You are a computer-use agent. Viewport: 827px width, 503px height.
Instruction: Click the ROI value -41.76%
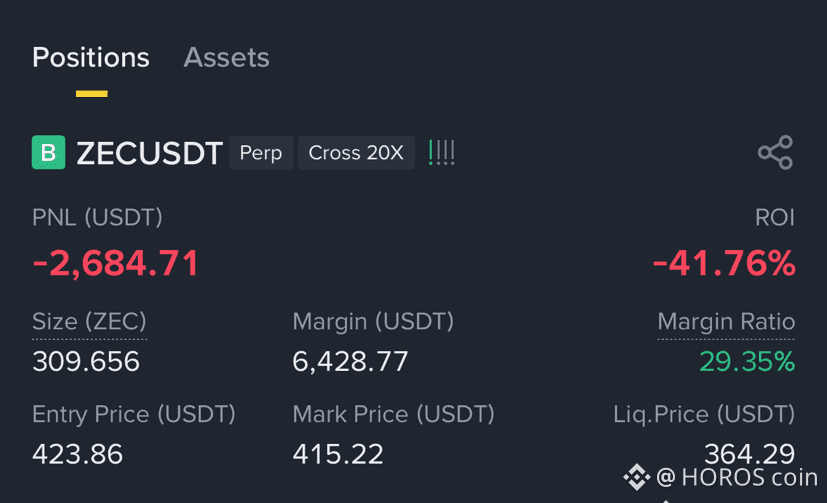(x=724, y=263)
